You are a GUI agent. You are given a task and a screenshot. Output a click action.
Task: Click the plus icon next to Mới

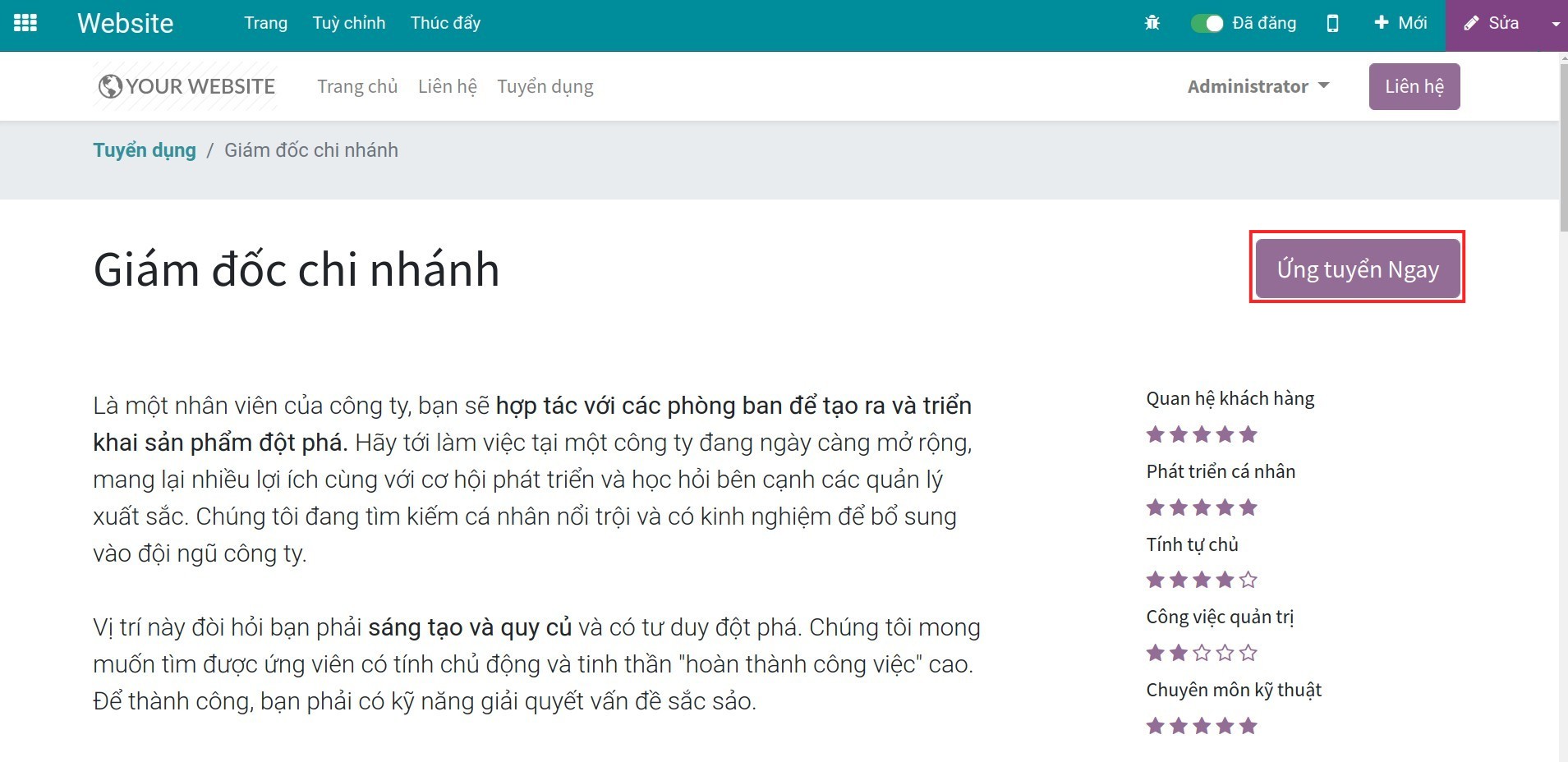pos(1383,23)
